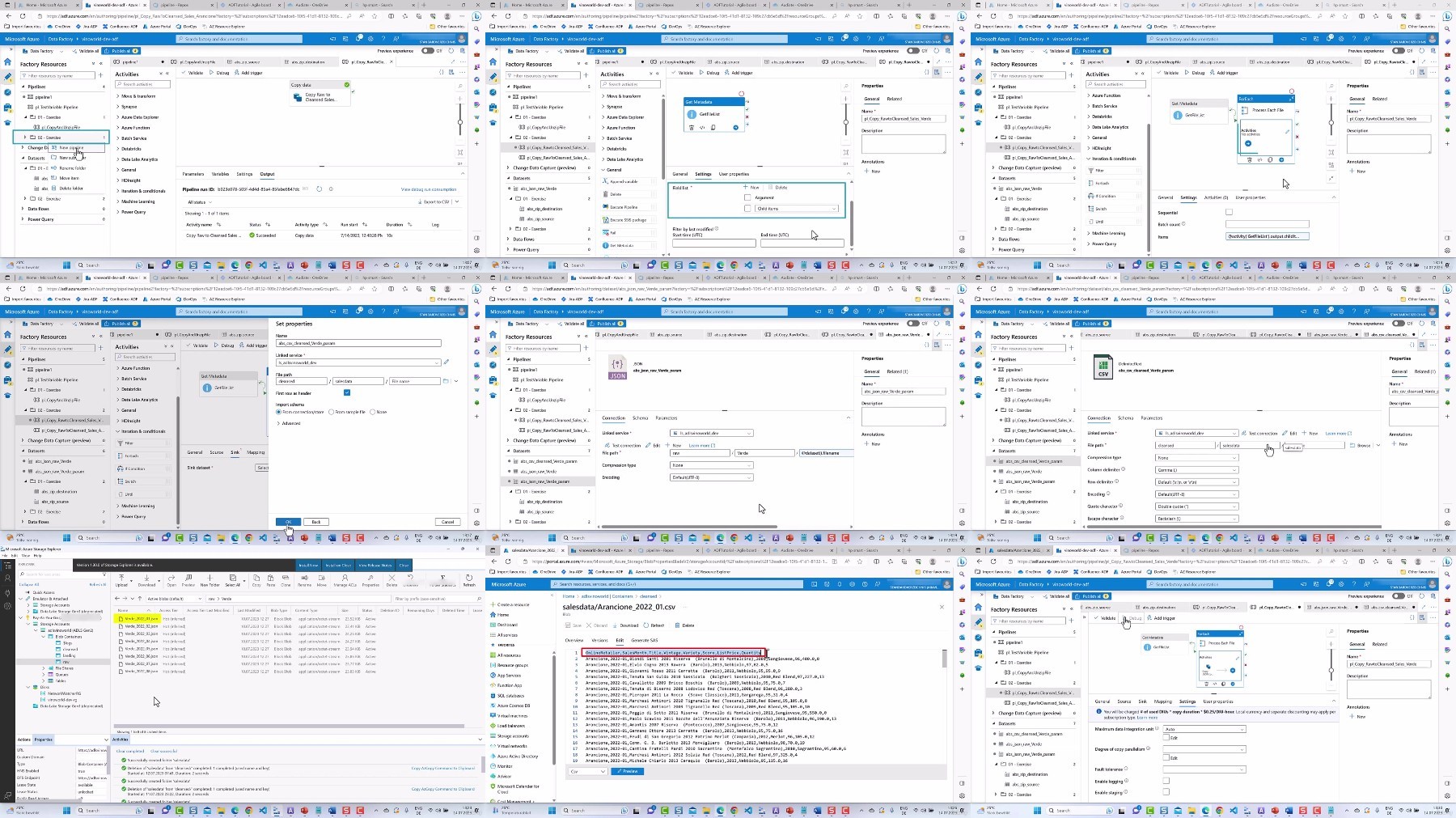Screen dimensions: 1456x818
Task: Open the Output tab under the Copy data canvas
Action: click(x=267, y=174)
